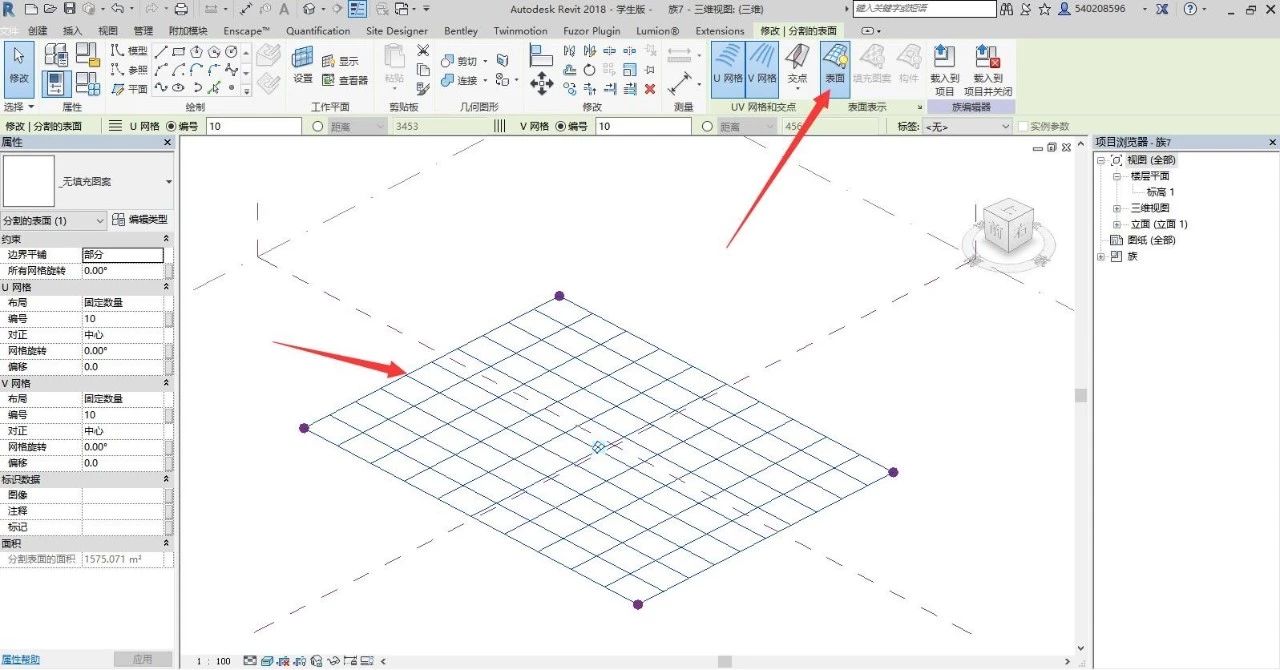Open the 视图 ribbon tab

coord(108,31)
